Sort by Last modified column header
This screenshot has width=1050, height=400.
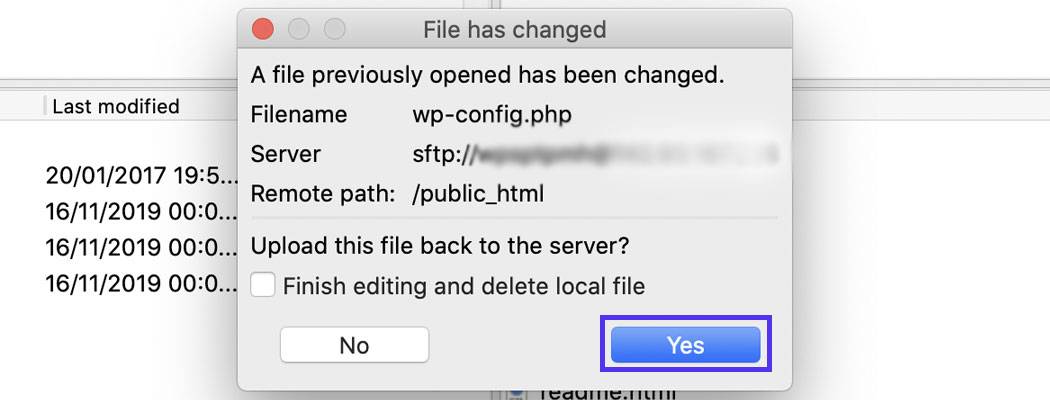point(116,106)
